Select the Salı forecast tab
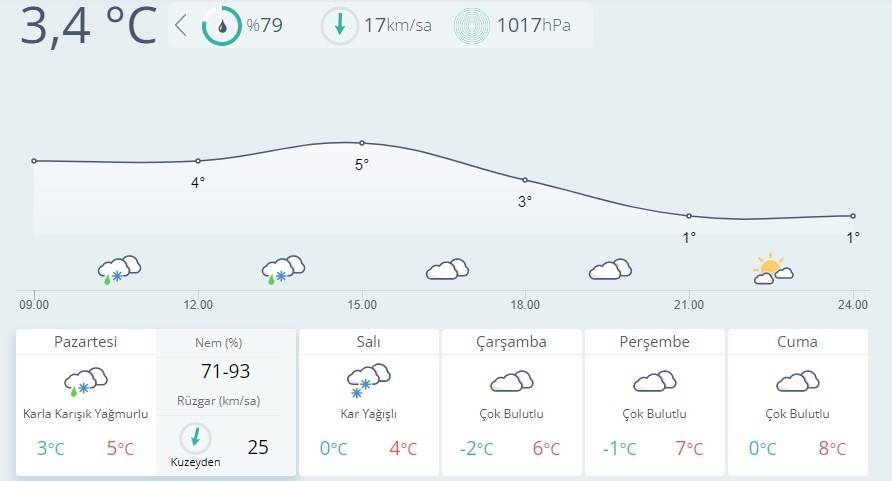Viewport: 892px width, 481px height. (369, 342)
